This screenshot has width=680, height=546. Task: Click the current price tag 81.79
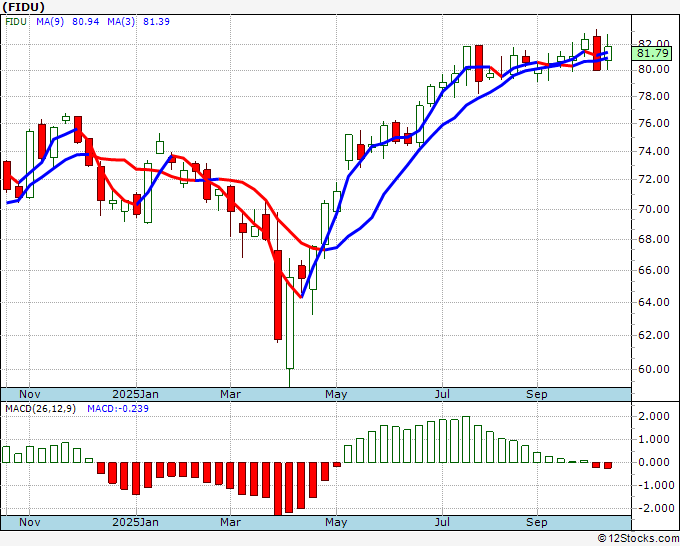[x=652, y=53]
